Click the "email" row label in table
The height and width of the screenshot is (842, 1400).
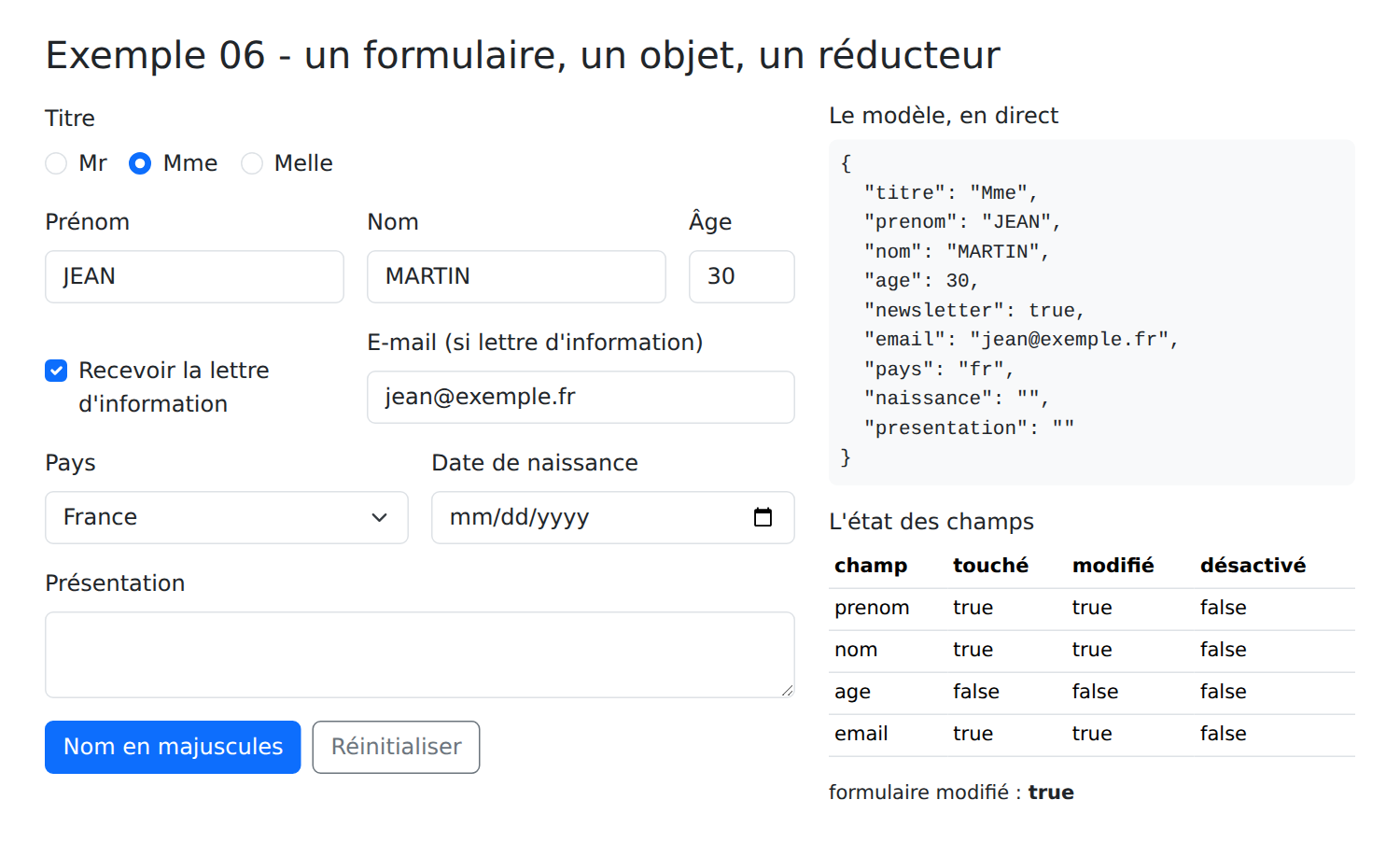(861, 734)
